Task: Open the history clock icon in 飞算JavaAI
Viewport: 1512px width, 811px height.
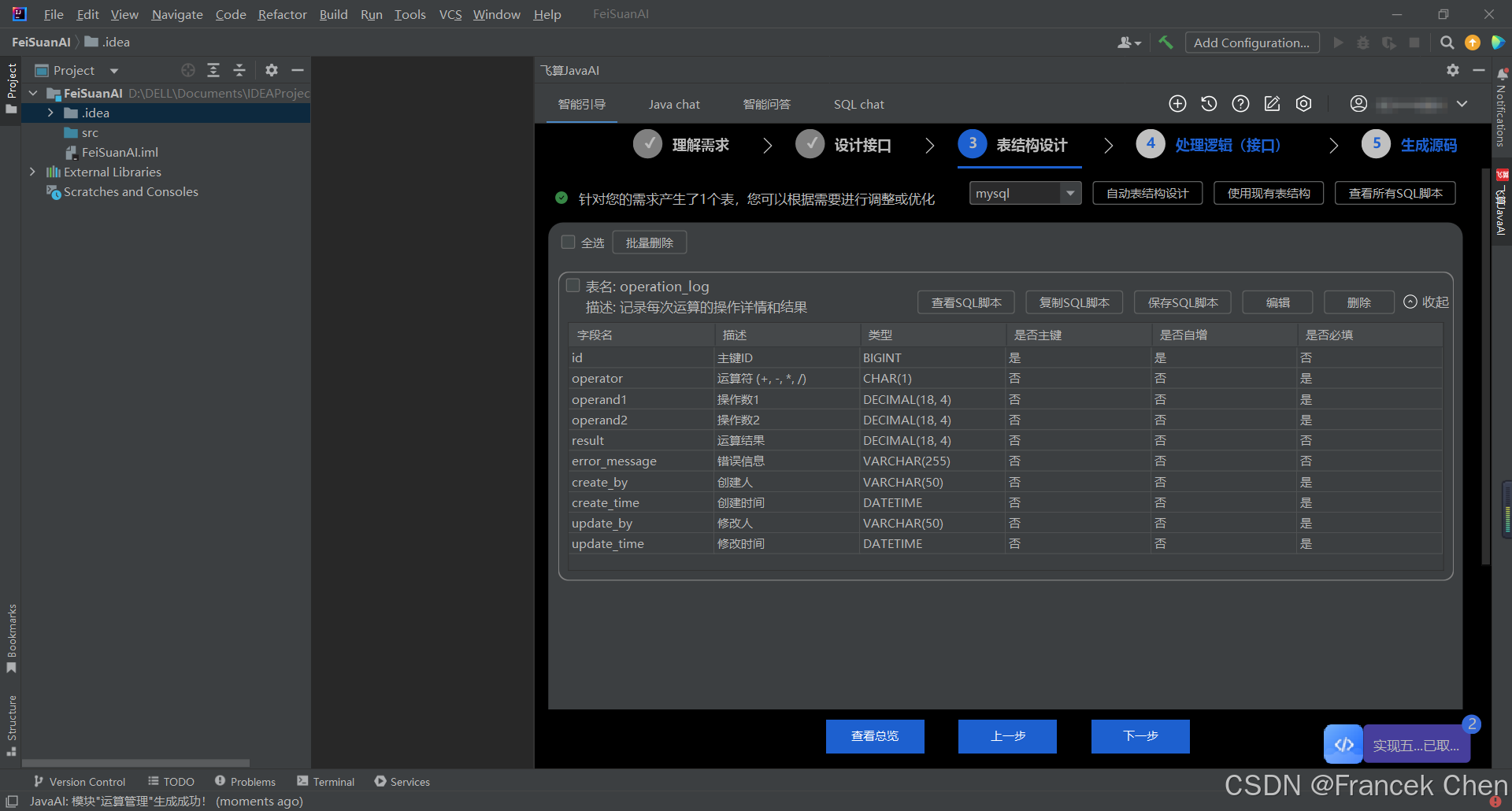Action: point(1209,104)
